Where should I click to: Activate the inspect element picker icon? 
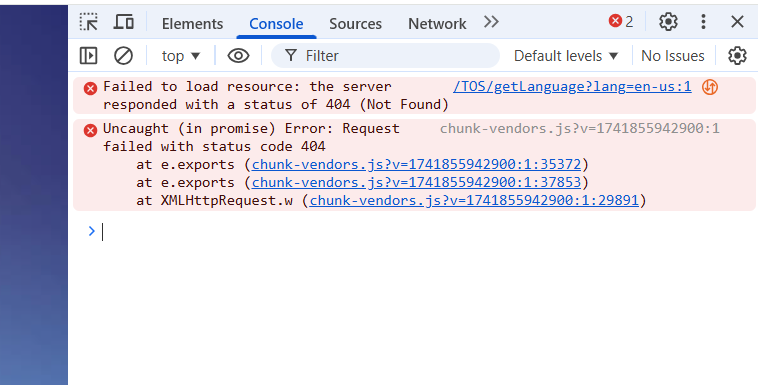(88, 22)
